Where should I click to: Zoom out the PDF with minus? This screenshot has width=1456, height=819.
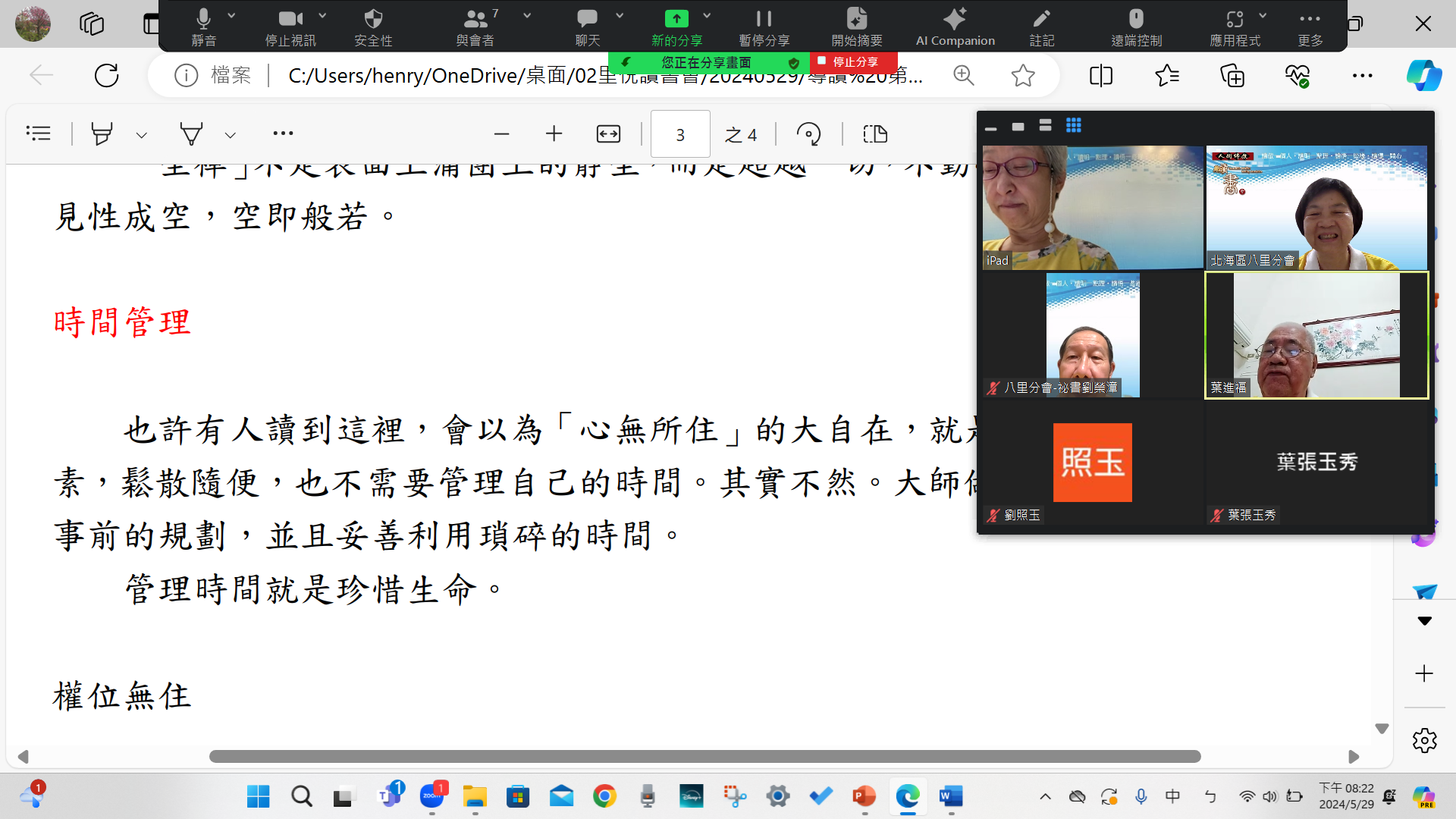pos(501,134)
